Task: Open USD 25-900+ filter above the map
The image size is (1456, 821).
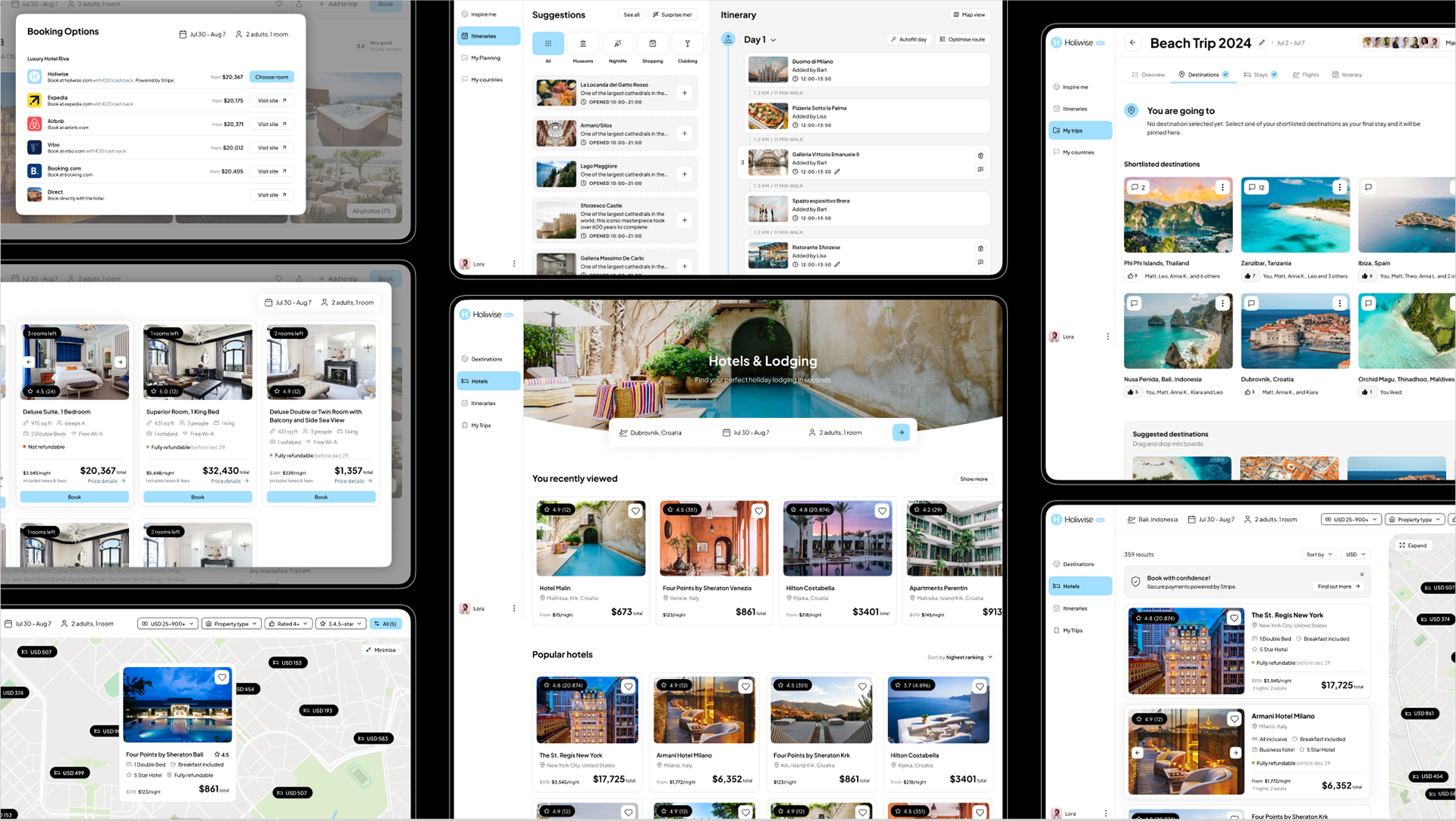Action: [168, 624]
